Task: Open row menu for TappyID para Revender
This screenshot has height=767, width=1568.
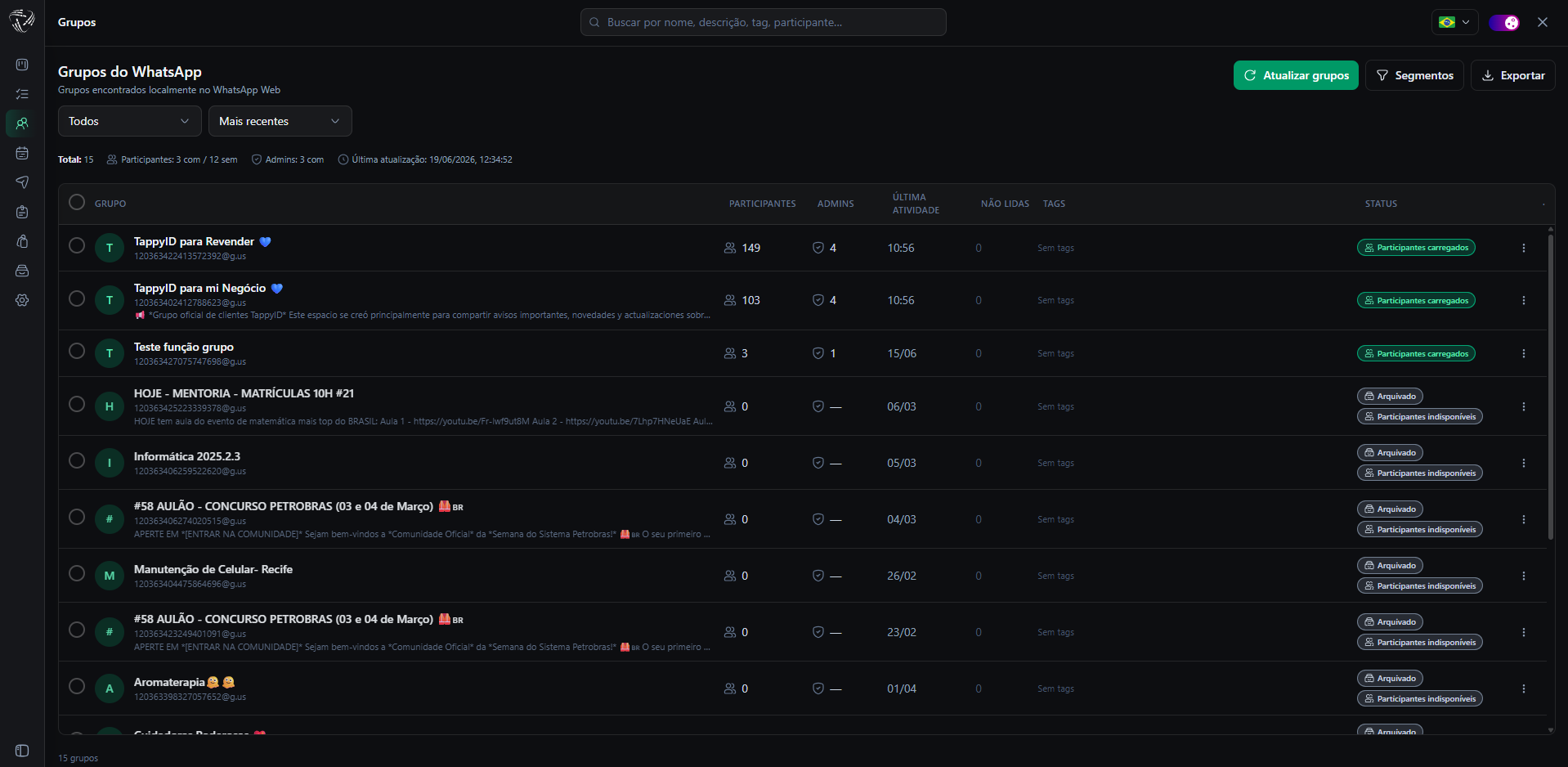Action: tap(1524, 248)
